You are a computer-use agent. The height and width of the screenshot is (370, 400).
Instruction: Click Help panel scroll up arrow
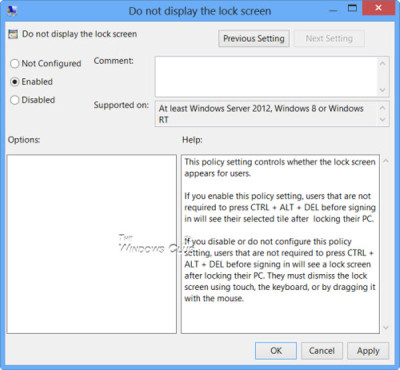386,161
